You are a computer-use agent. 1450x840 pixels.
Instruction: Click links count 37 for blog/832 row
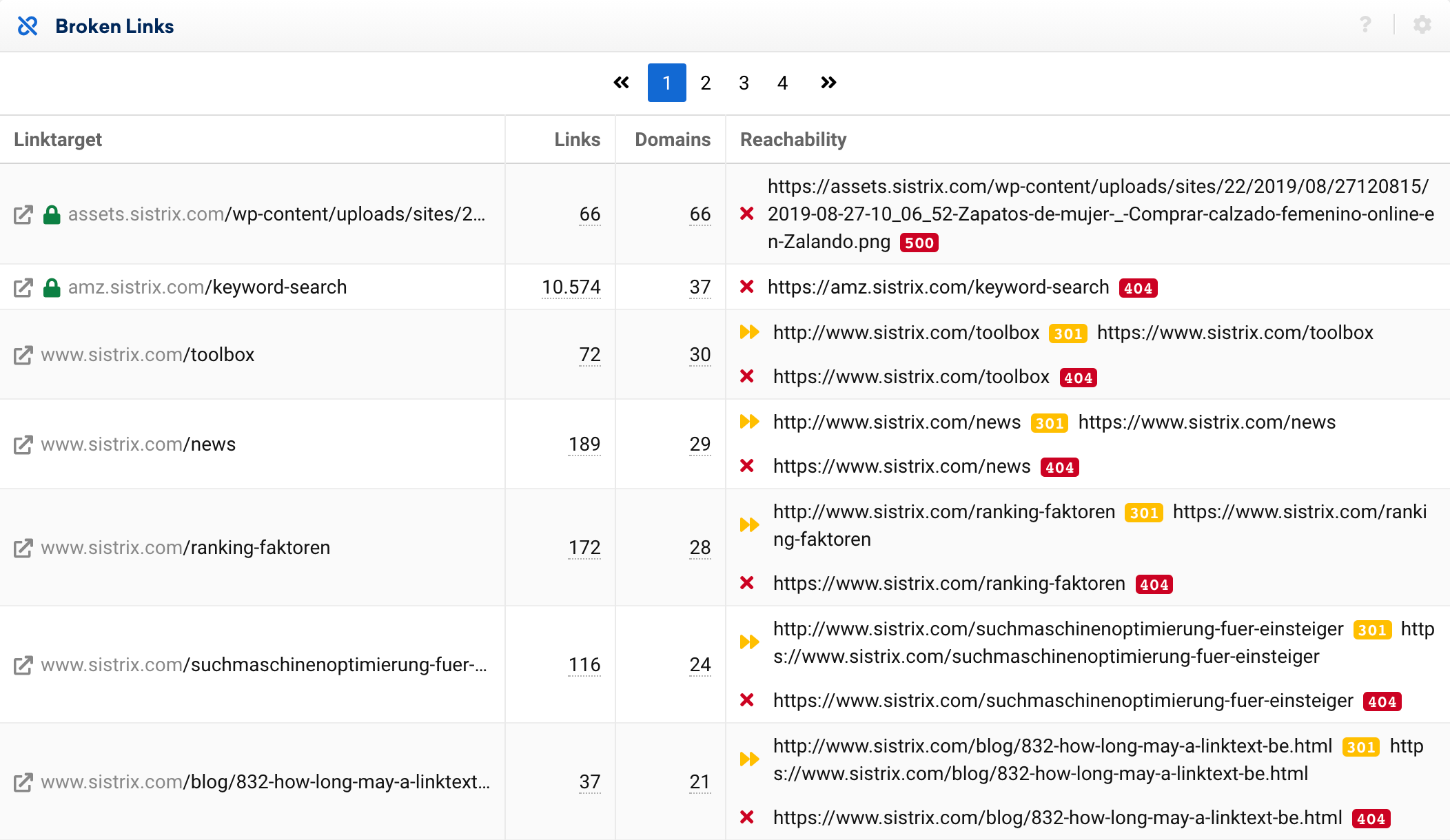click(x=590, y=782)
